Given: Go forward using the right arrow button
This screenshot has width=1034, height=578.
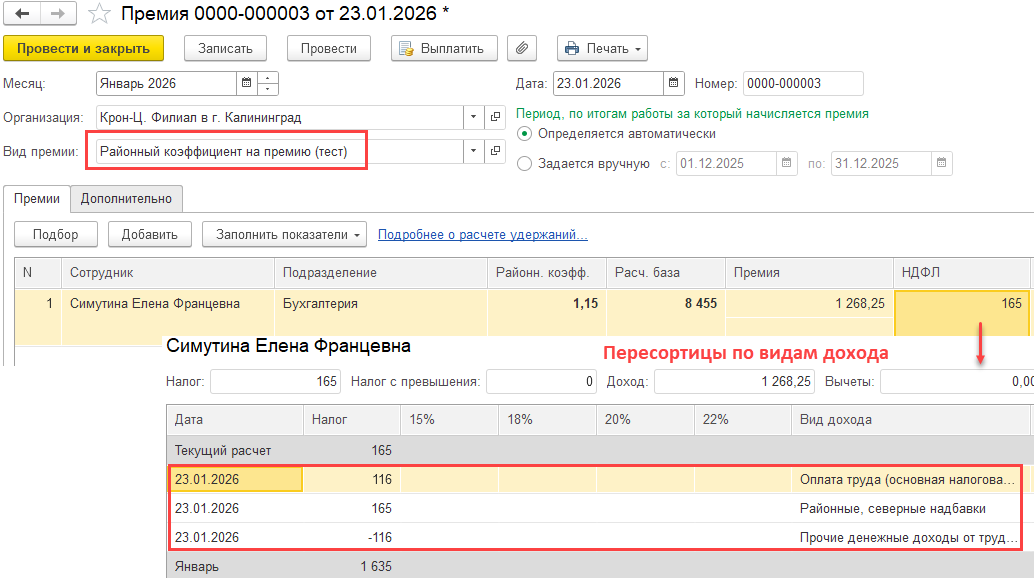Looking at the screenshot, I should [x=57, y=14].
